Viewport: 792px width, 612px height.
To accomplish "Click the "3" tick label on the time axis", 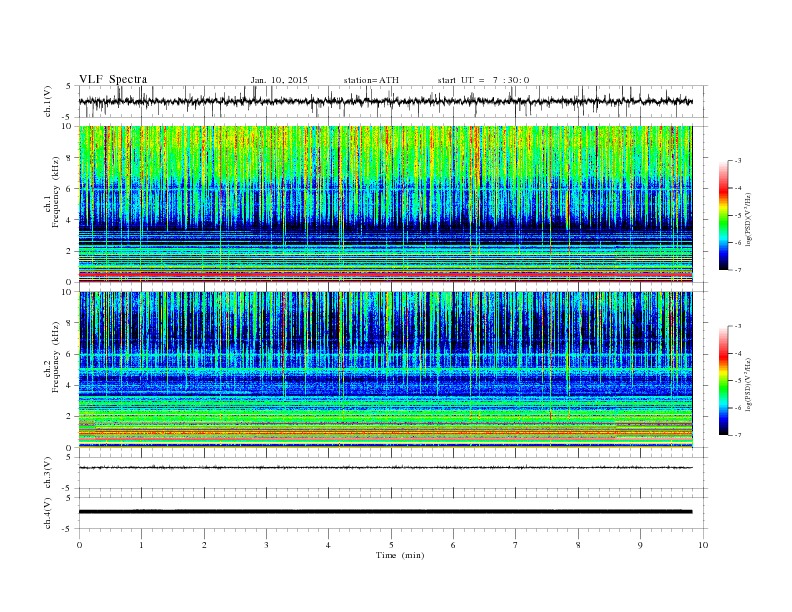I will point(266,545).
